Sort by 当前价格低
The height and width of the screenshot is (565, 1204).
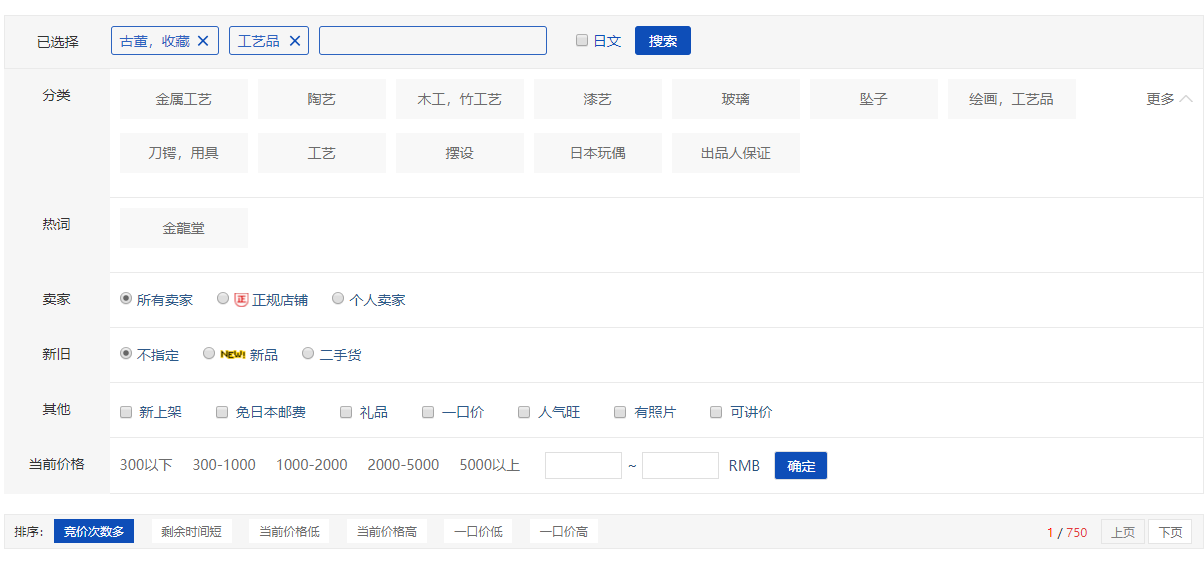(x=289, y=532)
